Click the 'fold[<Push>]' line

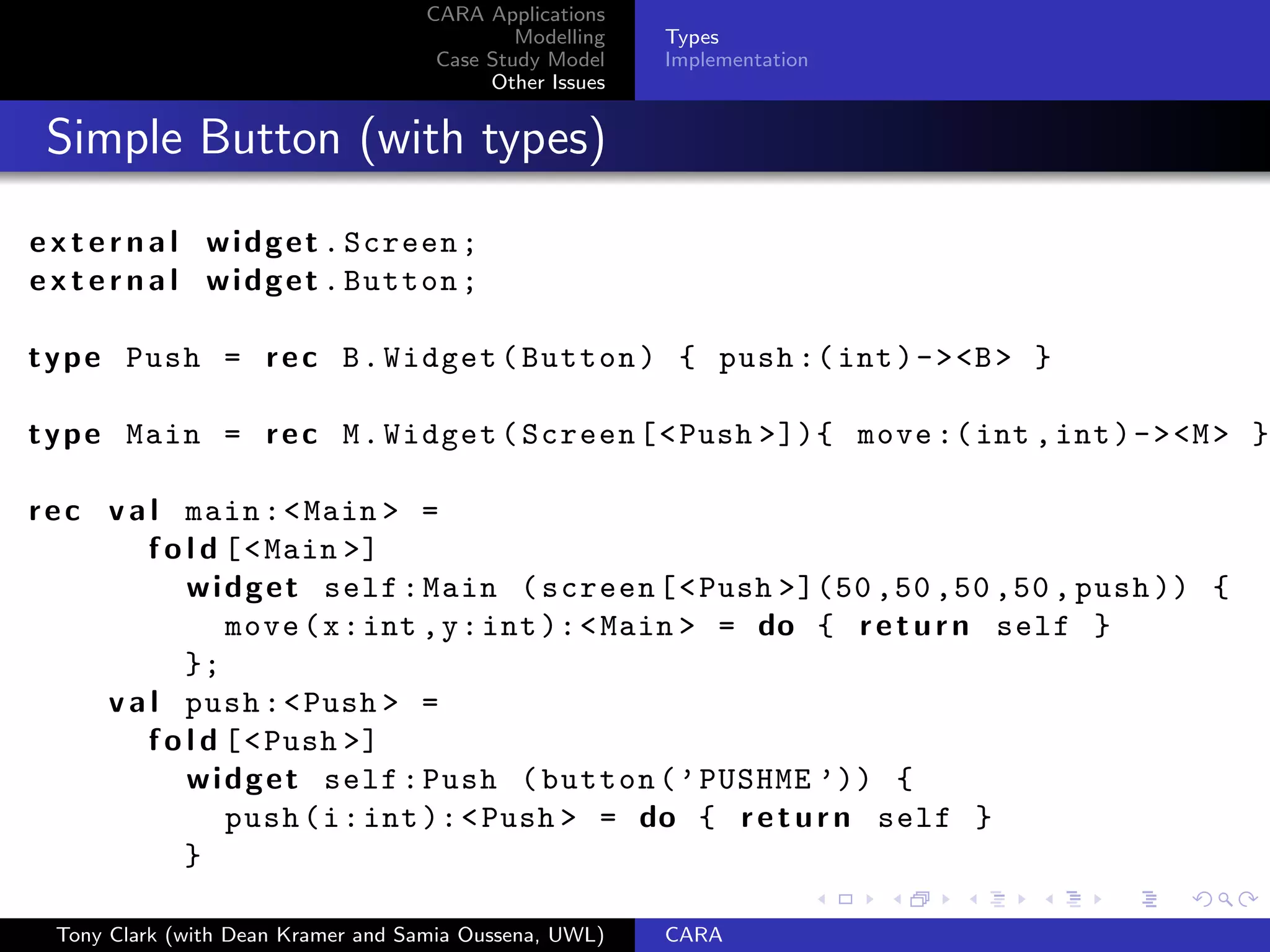[x=261, y=741]
